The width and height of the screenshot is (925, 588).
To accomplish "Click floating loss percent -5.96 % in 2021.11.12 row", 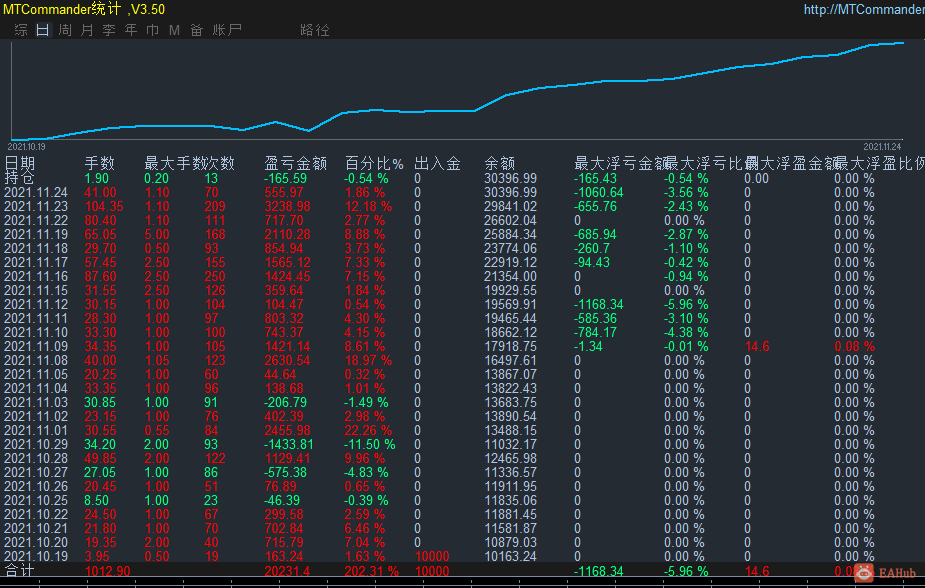I will 686,304.
